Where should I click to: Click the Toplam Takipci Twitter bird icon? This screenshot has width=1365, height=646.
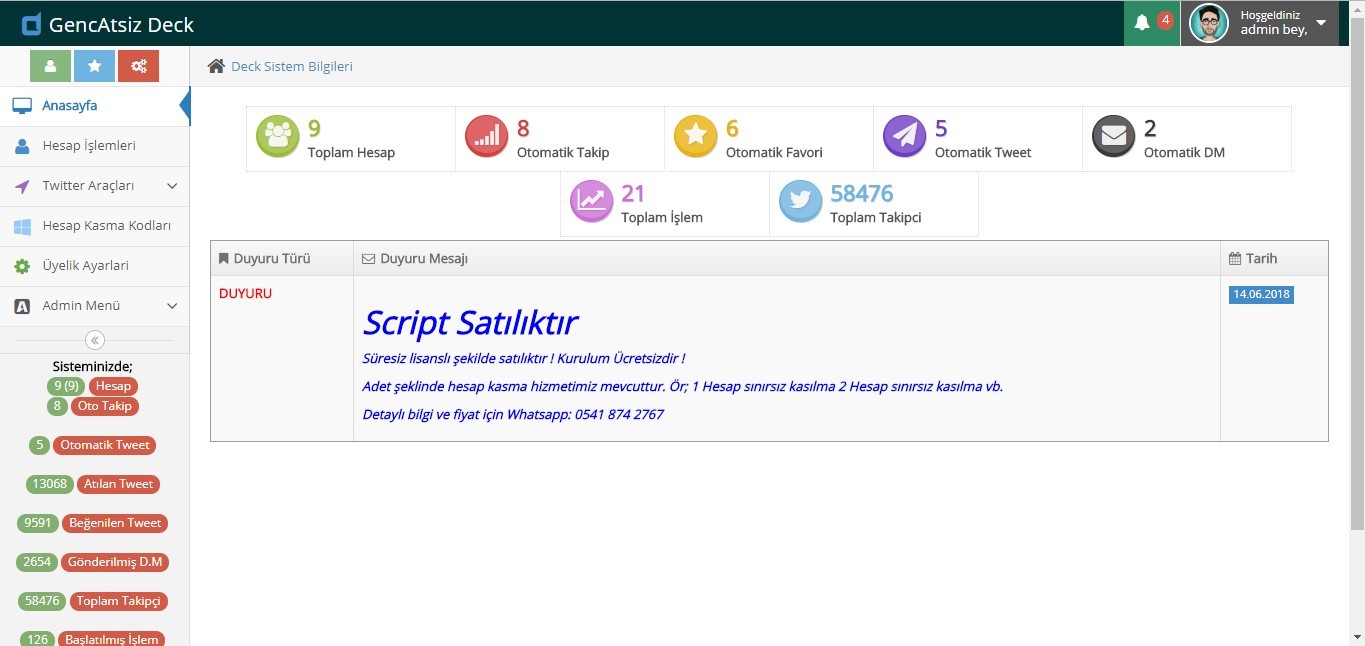[800, 203]
